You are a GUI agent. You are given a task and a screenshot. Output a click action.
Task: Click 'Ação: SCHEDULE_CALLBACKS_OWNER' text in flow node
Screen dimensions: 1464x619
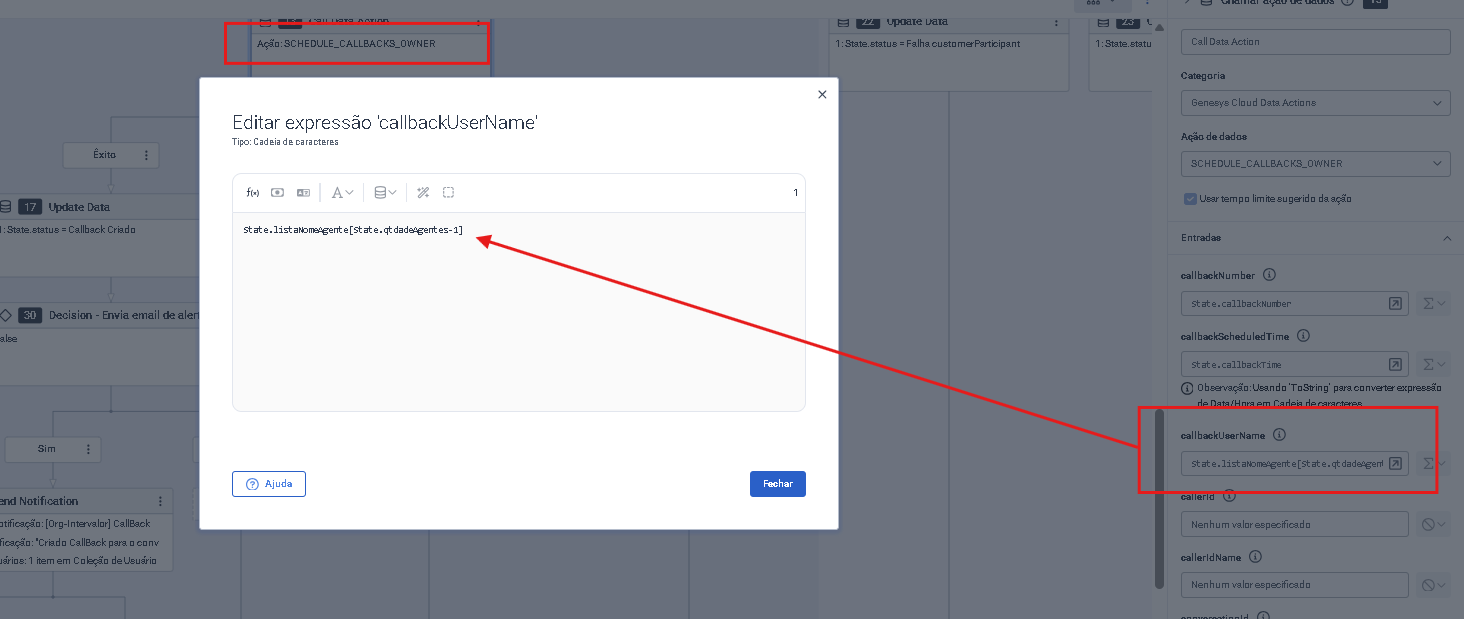click(346, 44)
